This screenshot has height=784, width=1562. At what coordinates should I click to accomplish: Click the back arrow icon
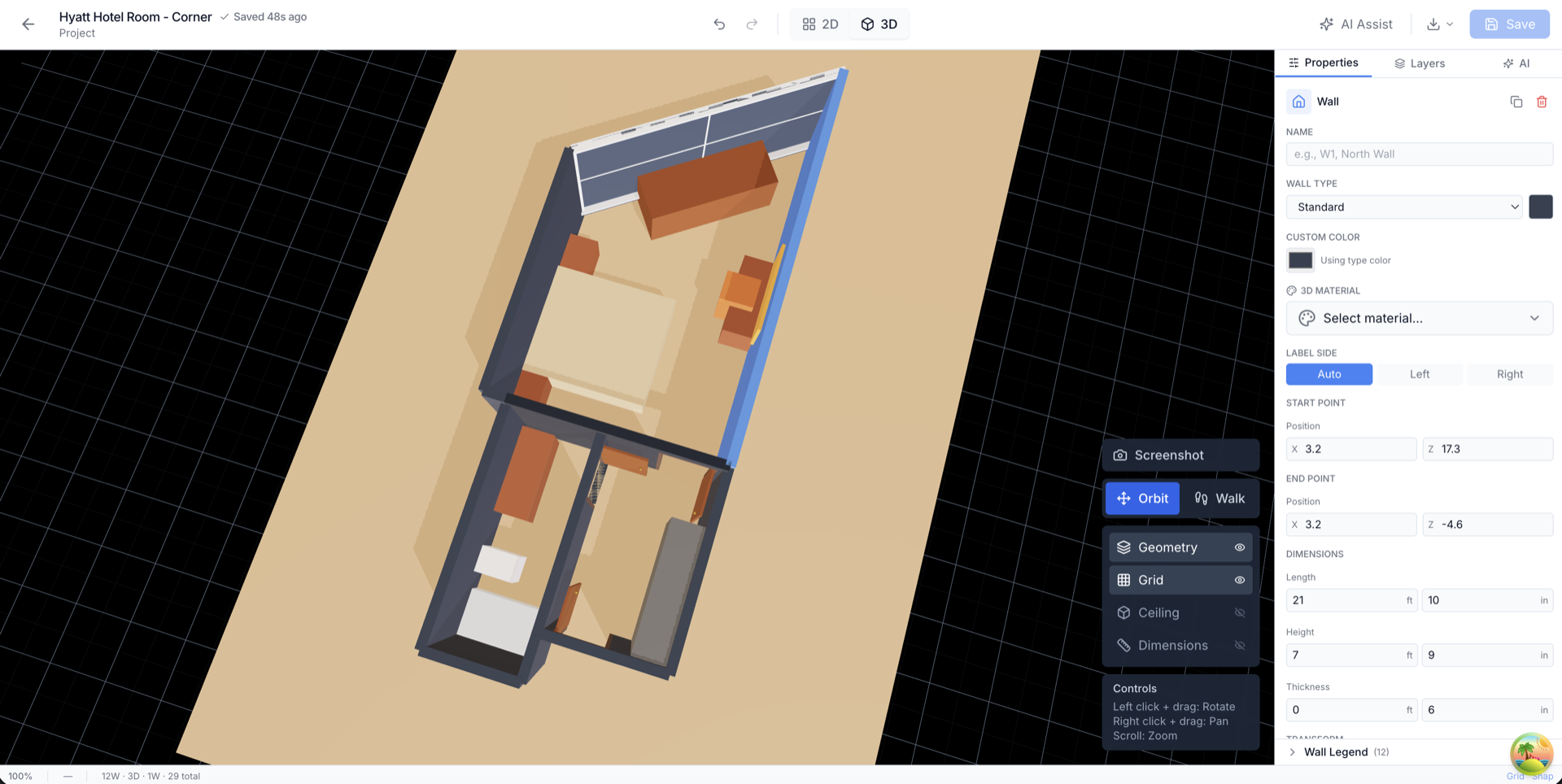(x=28, y=24)
